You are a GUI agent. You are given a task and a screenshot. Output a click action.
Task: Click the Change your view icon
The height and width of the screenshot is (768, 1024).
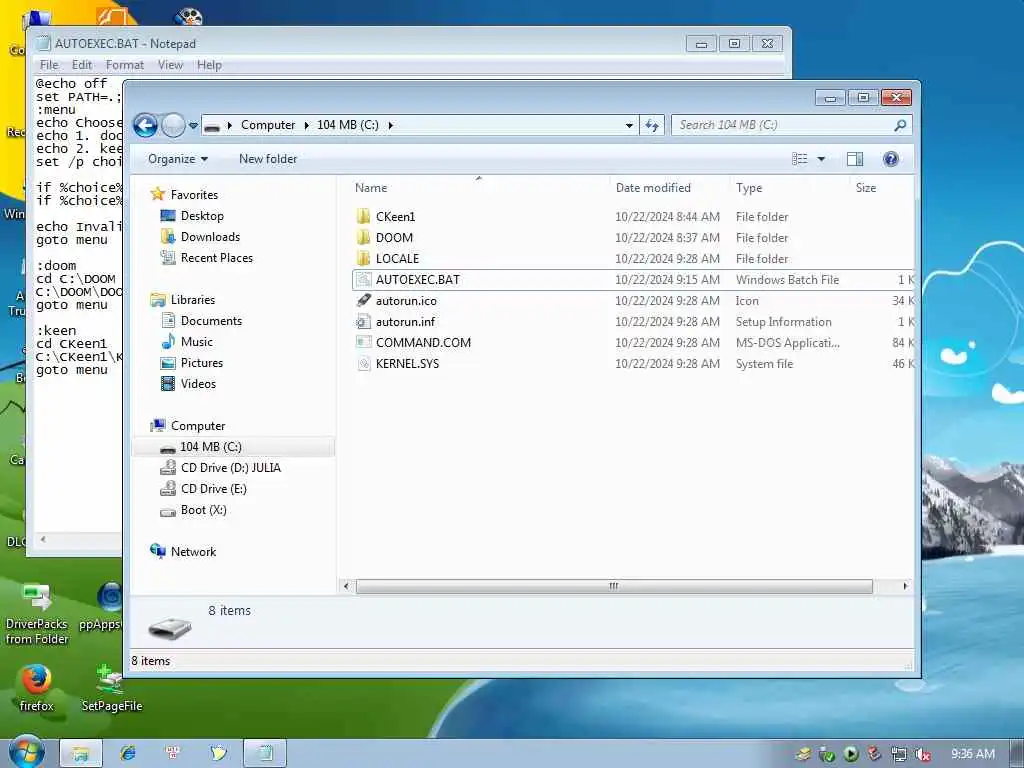pyautogui.click(x=799, y=159)
